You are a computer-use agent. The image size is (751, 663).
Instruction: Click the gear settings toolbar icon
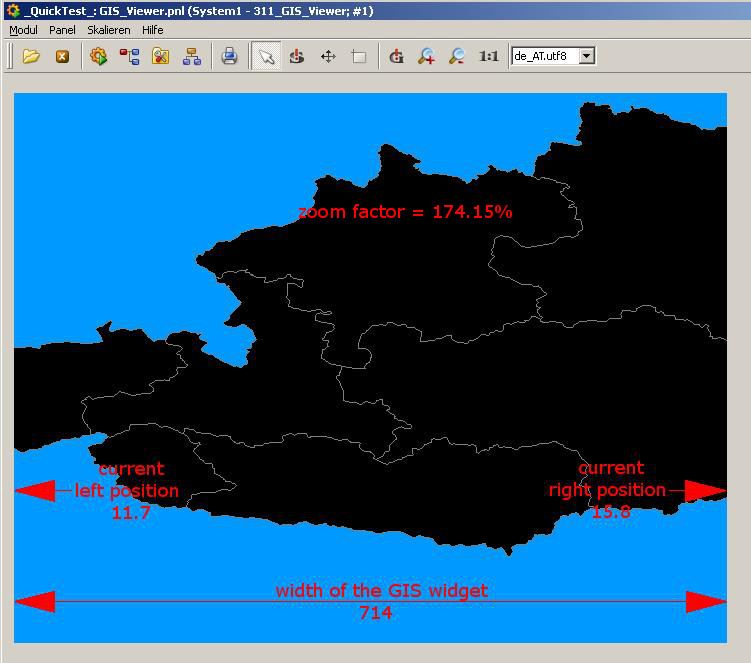tap(98, 56)
